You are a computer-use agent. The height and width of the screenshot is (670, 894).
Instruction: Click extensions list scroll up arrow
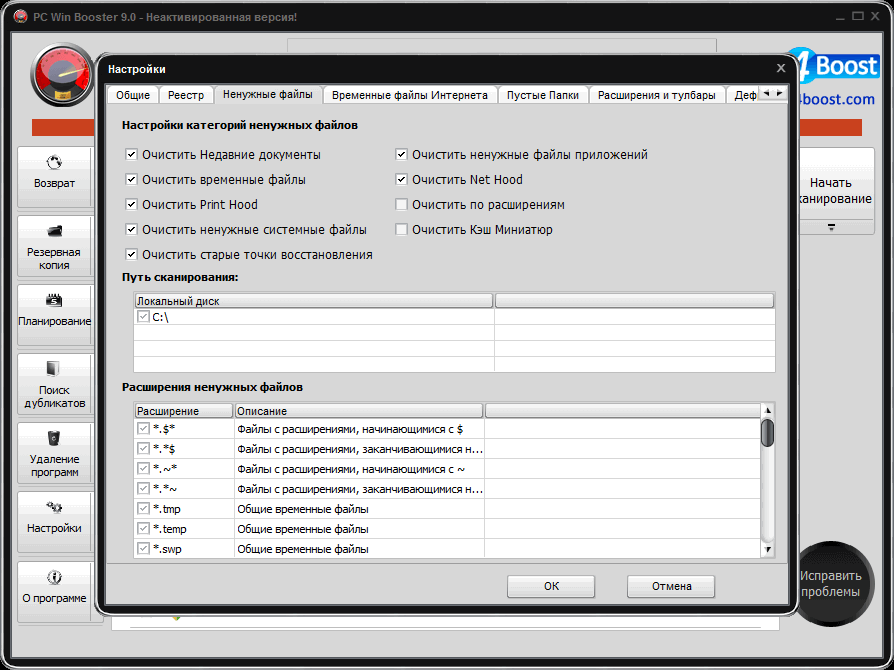pyautogui.click(x=767, y=410)
